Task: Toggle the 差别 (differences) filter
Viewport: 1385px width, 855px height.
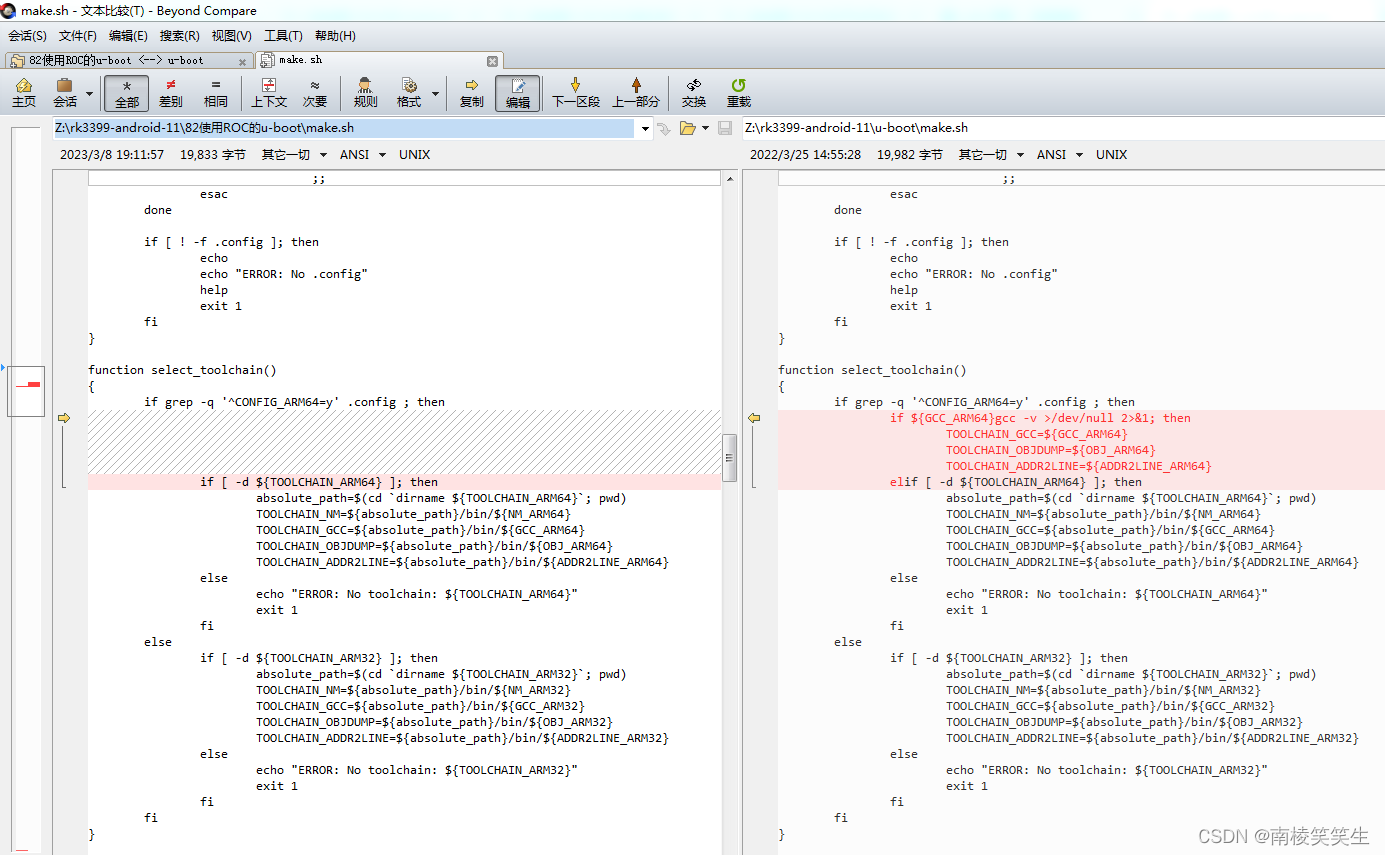Action: tap(170, 92)
